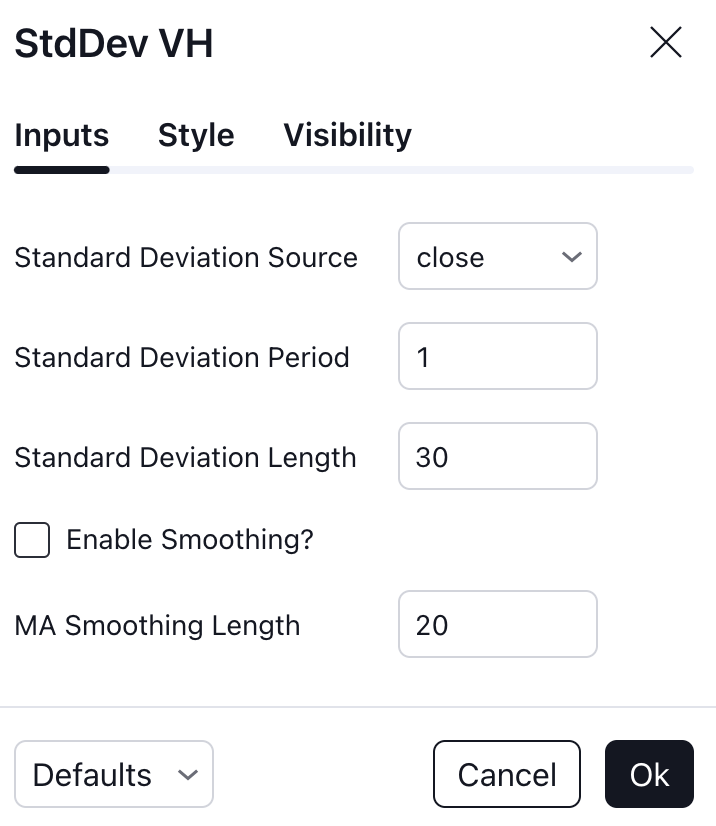Screen dimensions: 716x826
Task: Tick the Enable Smoothing checkbox
Action: pos(32,540)
